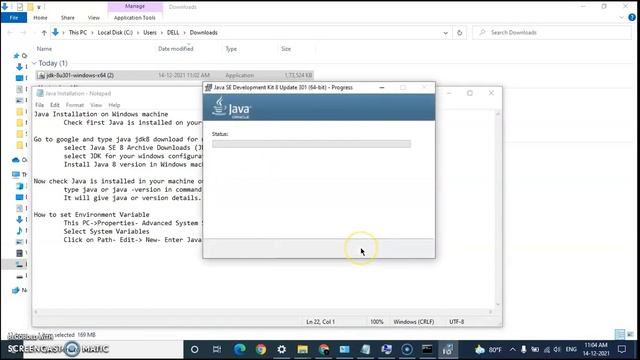Open the Application Tools tab in Explorer

point(135,18)
